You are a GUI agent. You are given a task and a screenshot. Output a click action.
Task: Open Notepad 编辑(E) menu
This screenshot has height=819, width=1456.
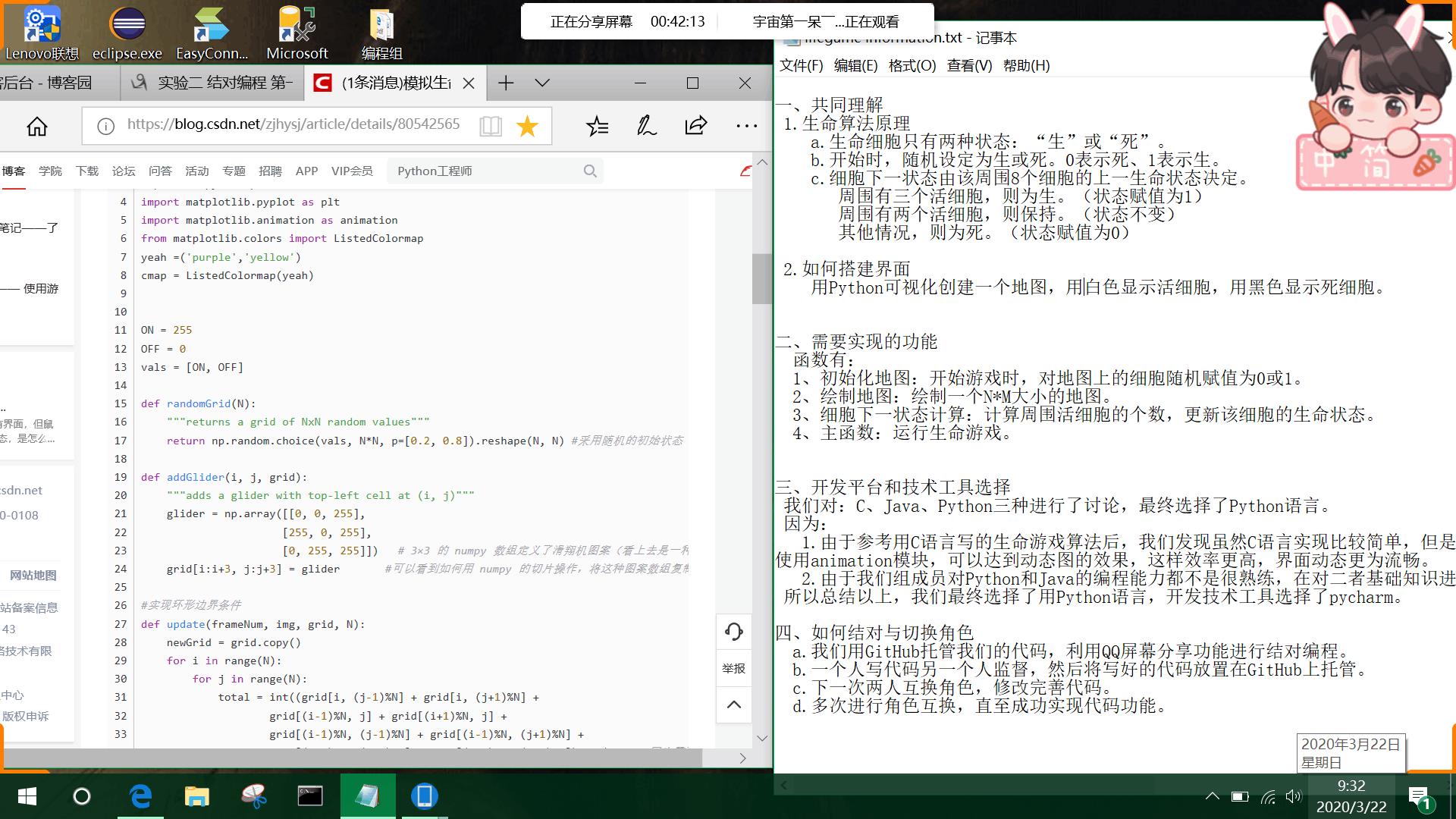point(855,66)
